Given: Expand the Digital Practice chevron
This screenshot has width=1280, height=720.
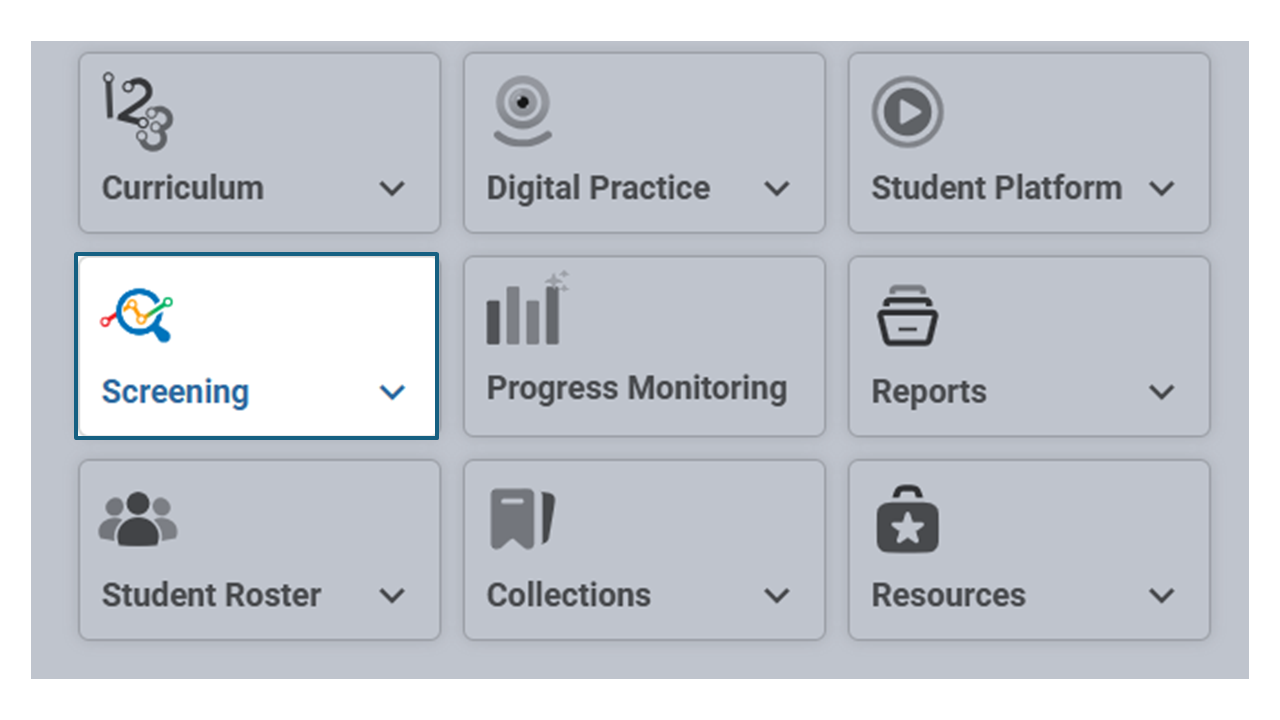Looking at the screenshot, I should pos(777,188).
